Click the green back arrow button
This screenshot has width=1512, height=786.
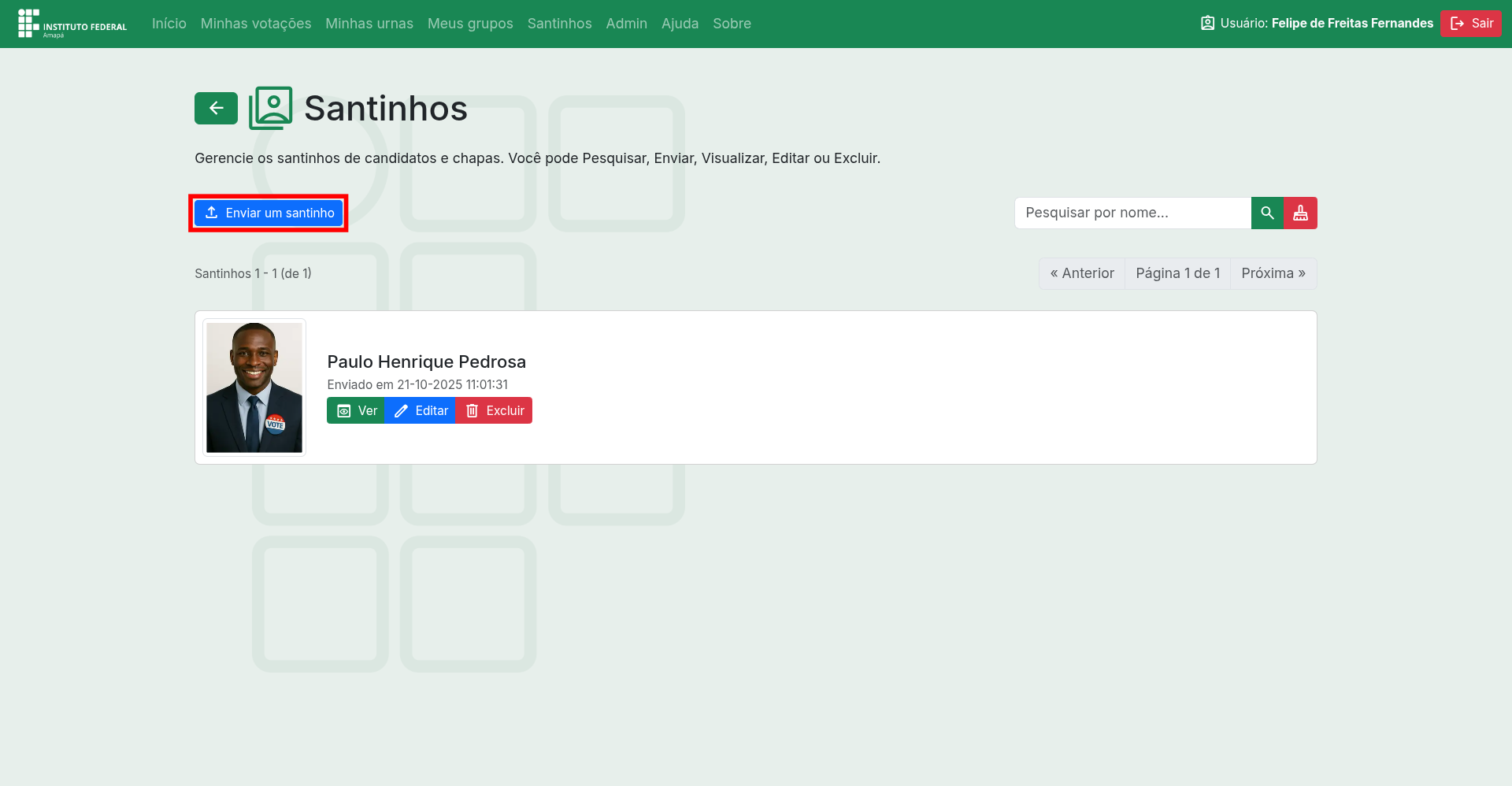coord(216,109)
